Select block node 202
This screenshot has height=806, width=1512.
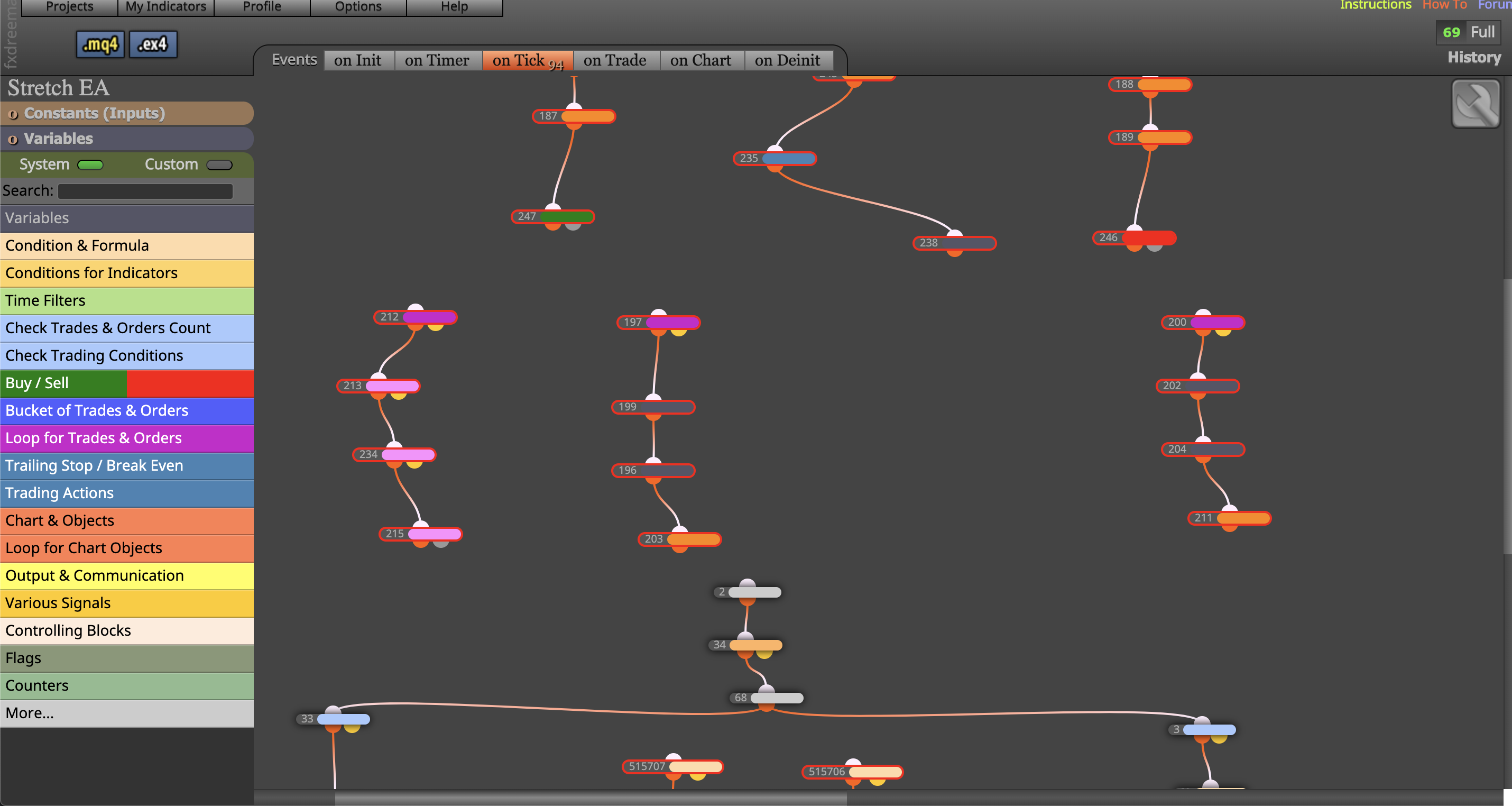pyautogui.click(x=1198, y=386)
